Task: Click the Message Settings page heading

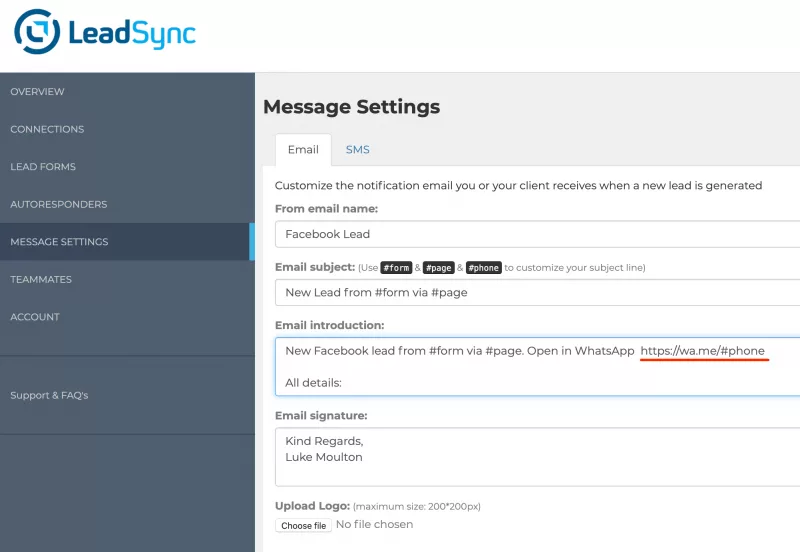Action: pyautogui.click(x=352, y=107)
